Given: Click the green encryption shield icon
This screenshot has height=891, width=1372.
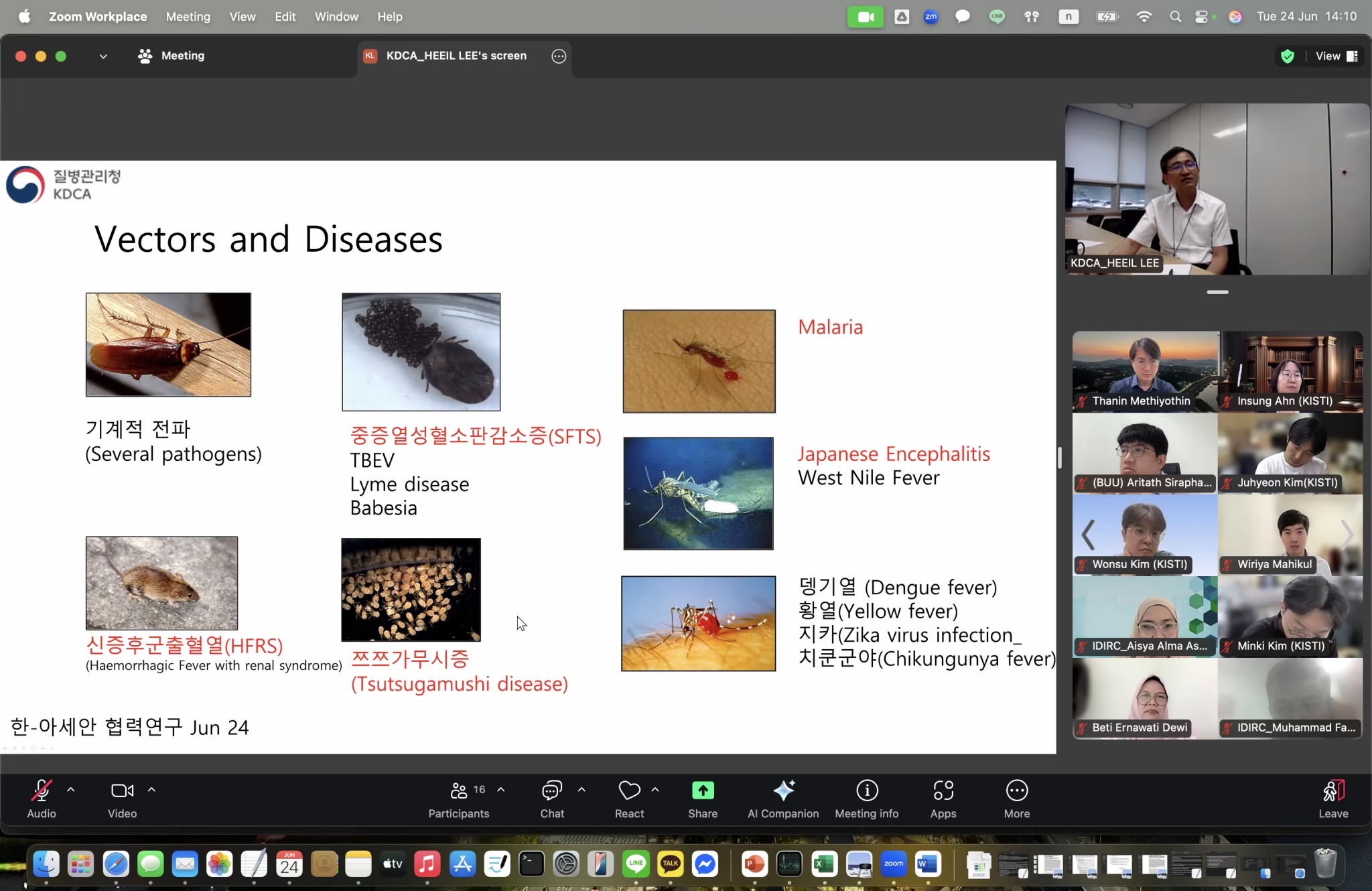Looking at the screenshot, I should (x=1287, y=56).
